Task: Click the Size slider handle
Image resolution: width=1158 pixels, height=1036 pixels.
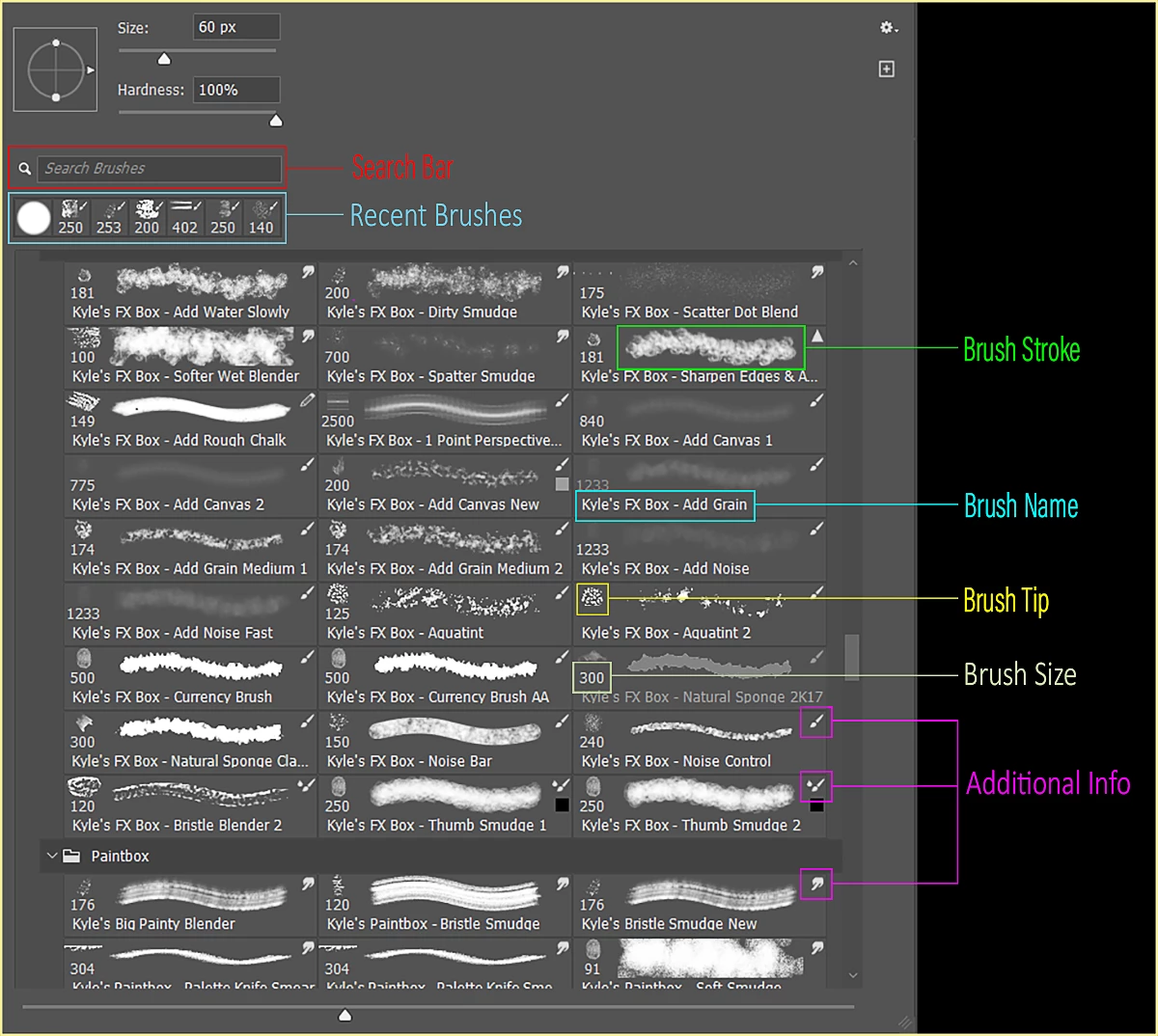Action: click(164, 59)
